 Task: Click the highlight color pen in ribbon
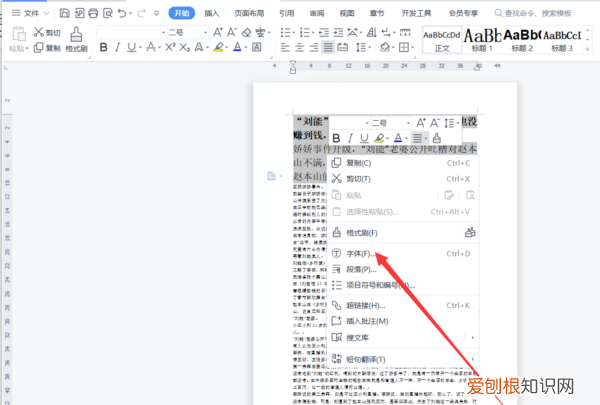[x=218, y=47]
